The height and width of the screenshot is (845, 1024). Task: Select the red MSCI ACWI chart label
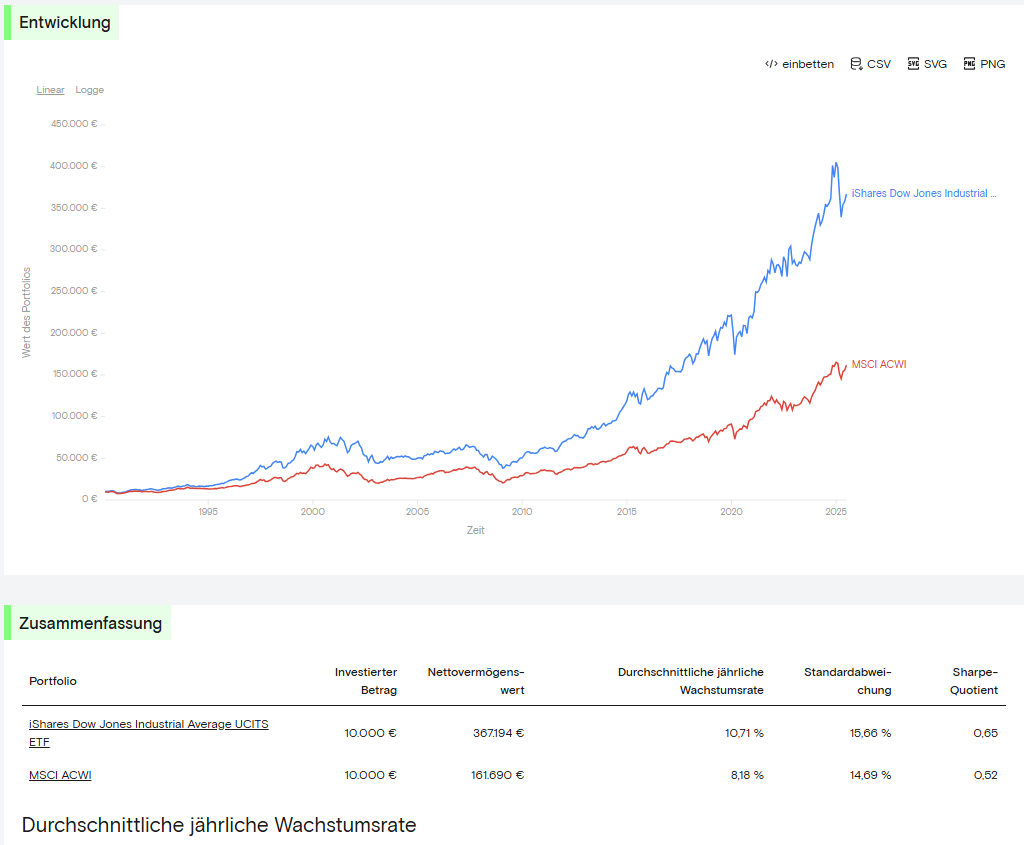[x=879, y=365]
